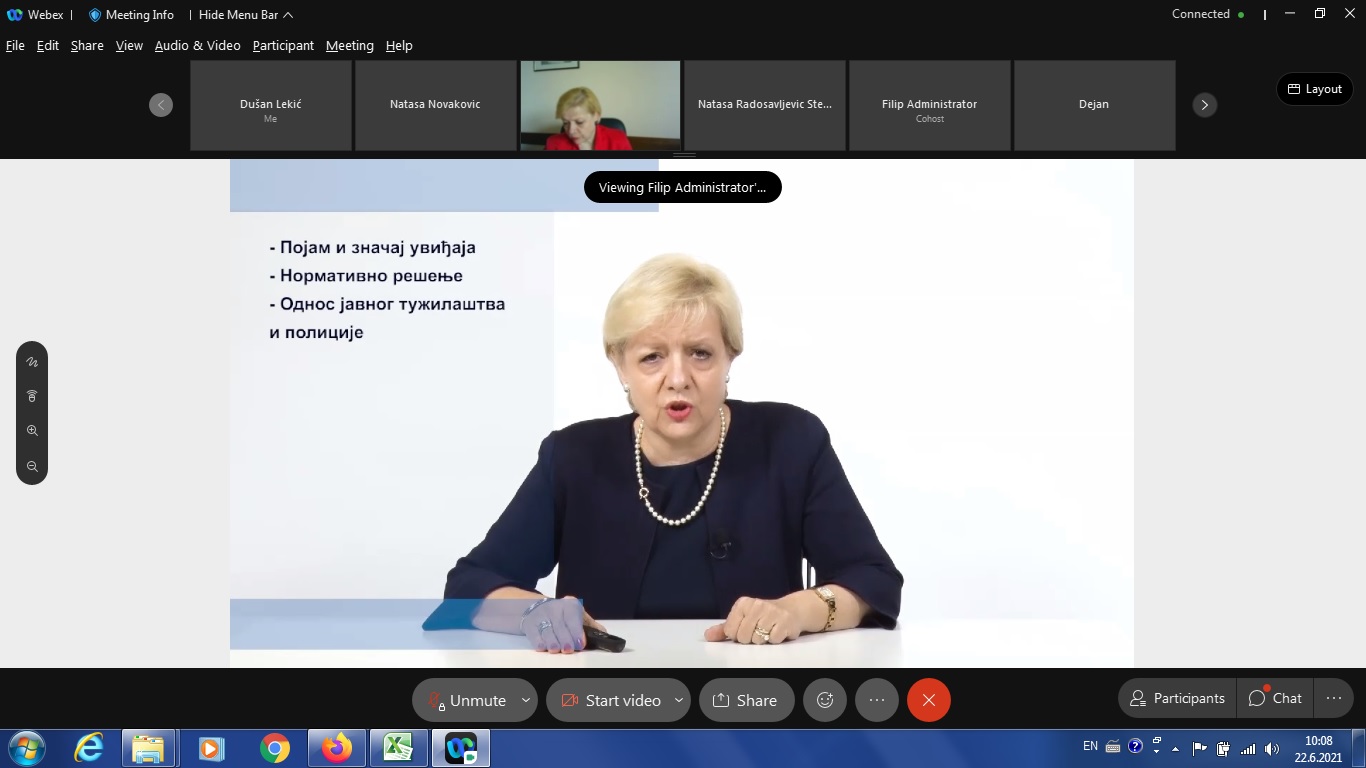Viewport: 1366px width, 768px height.
Task: Open the Participants panel
Action: point(1177,698)
